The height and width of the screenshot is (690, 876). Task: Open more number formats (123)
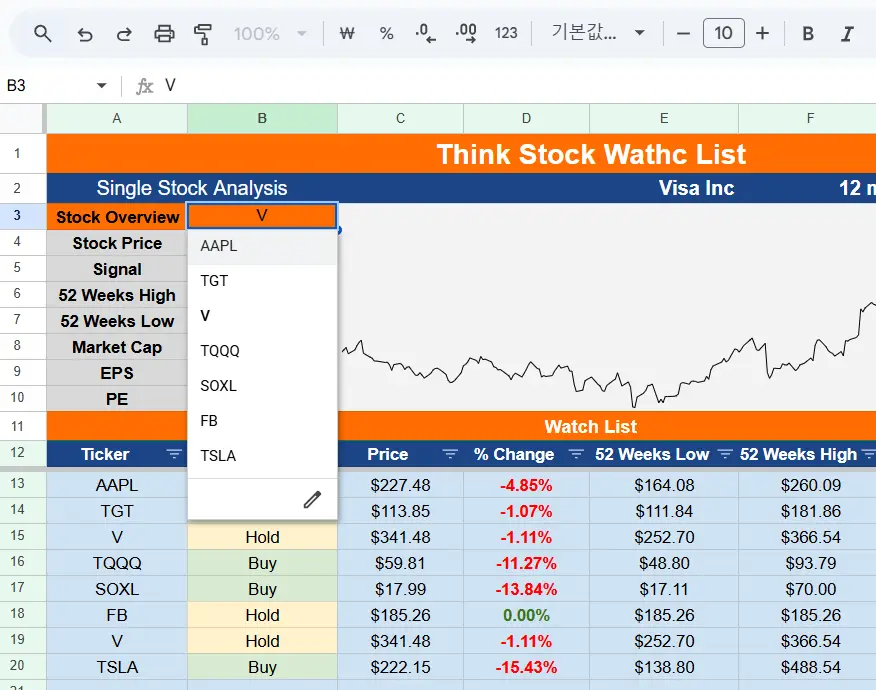point(506,34)
